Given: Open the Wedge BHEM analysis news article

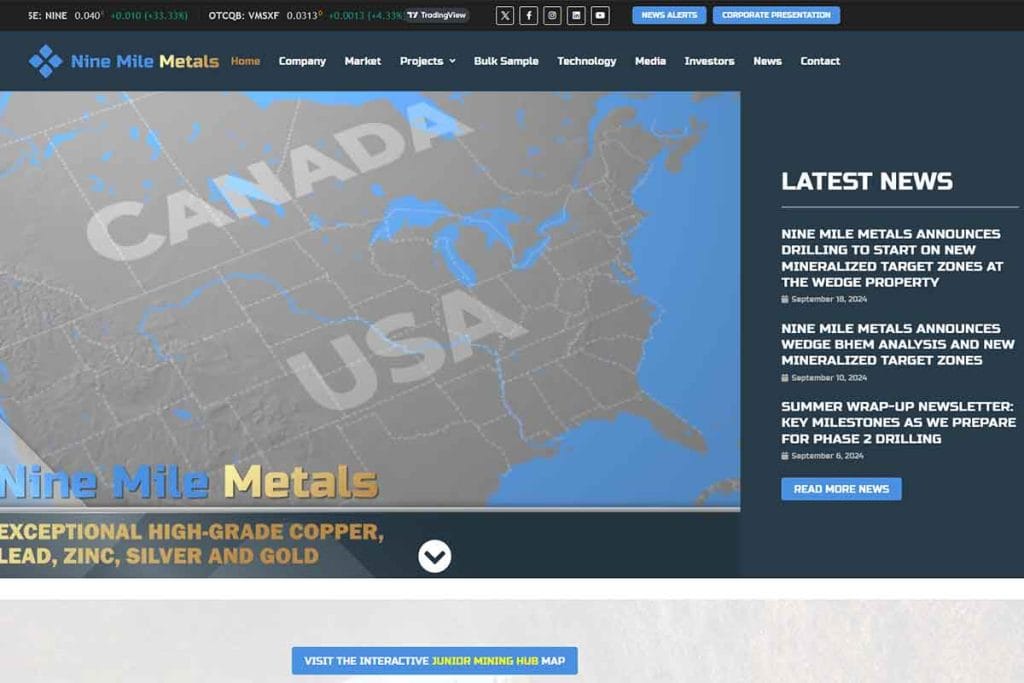Looking at the screenshot, I should (898, 344).
